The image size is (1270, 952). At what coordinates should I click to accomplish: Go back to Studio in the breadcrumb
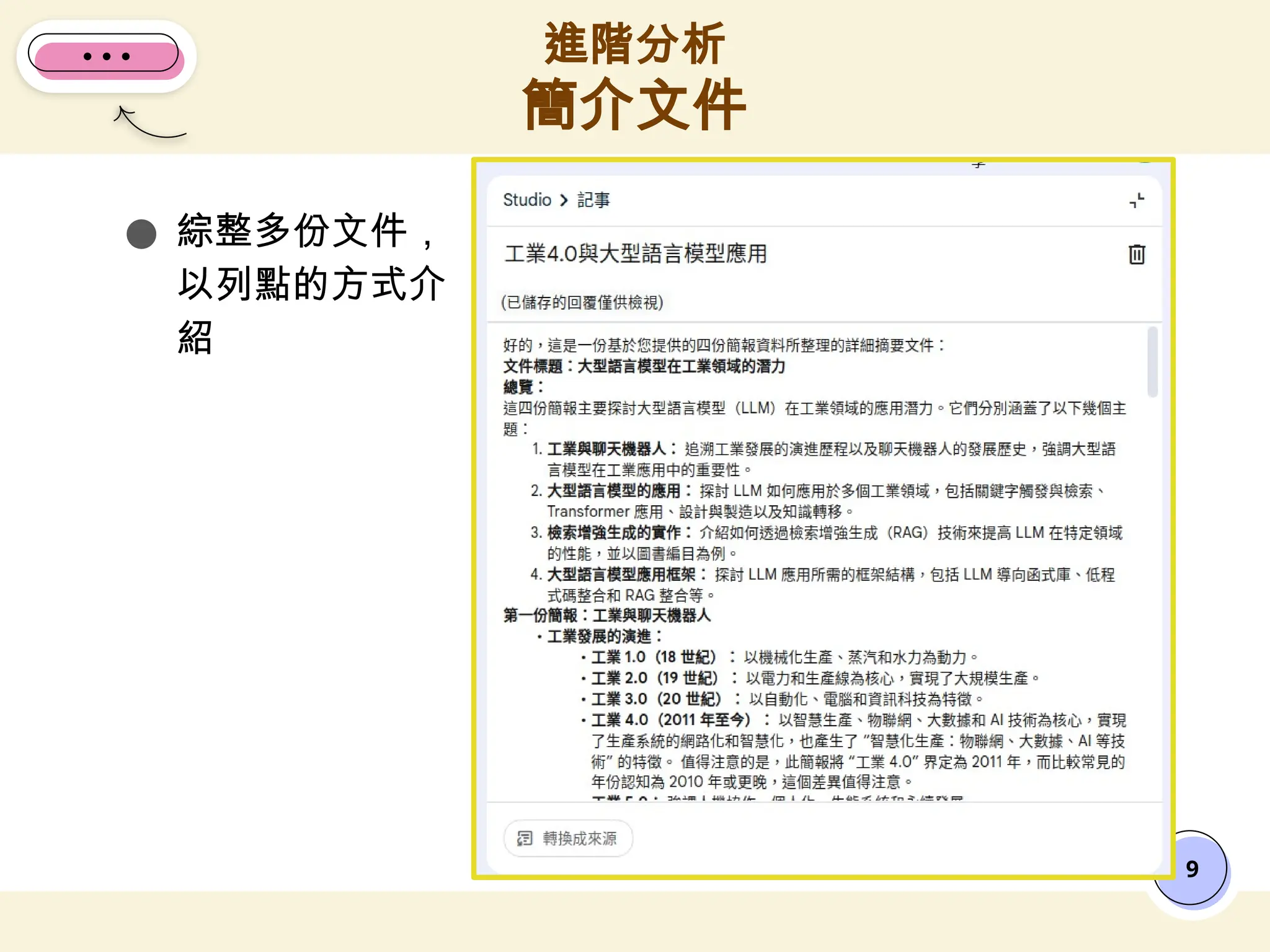[526, 200]
